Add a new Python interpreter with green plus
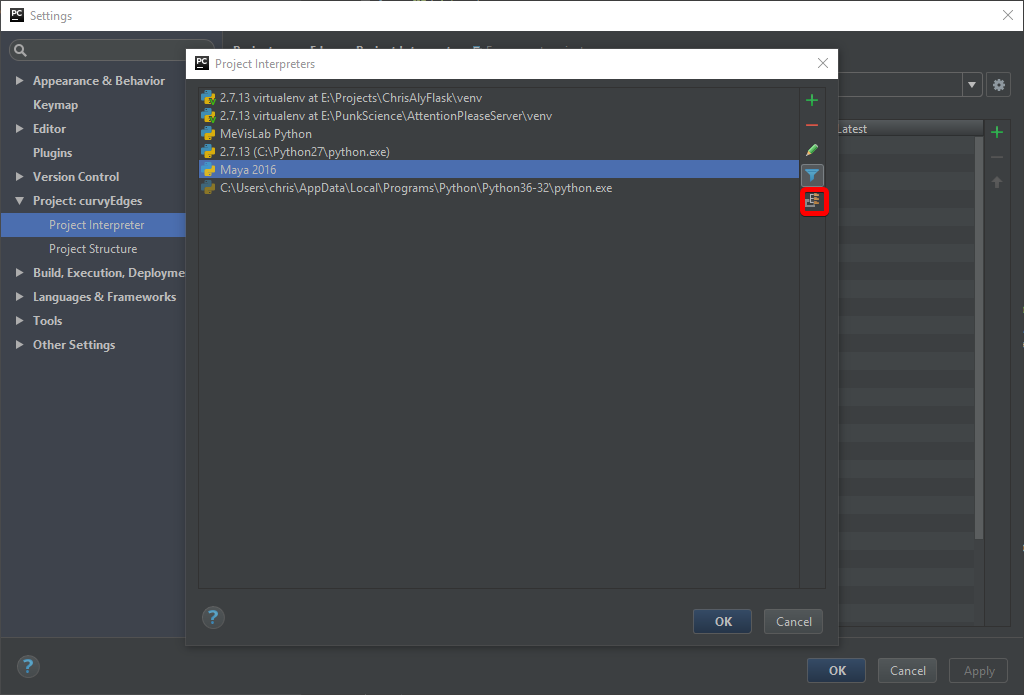 811,100
